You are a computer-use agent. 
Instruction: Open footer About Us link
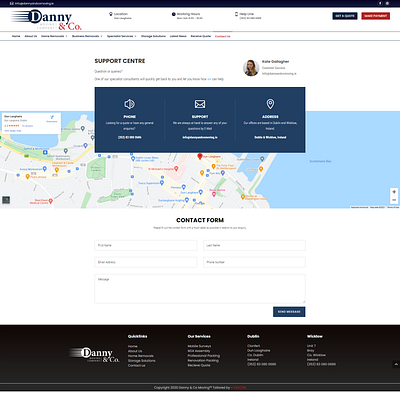pos(135,351)
